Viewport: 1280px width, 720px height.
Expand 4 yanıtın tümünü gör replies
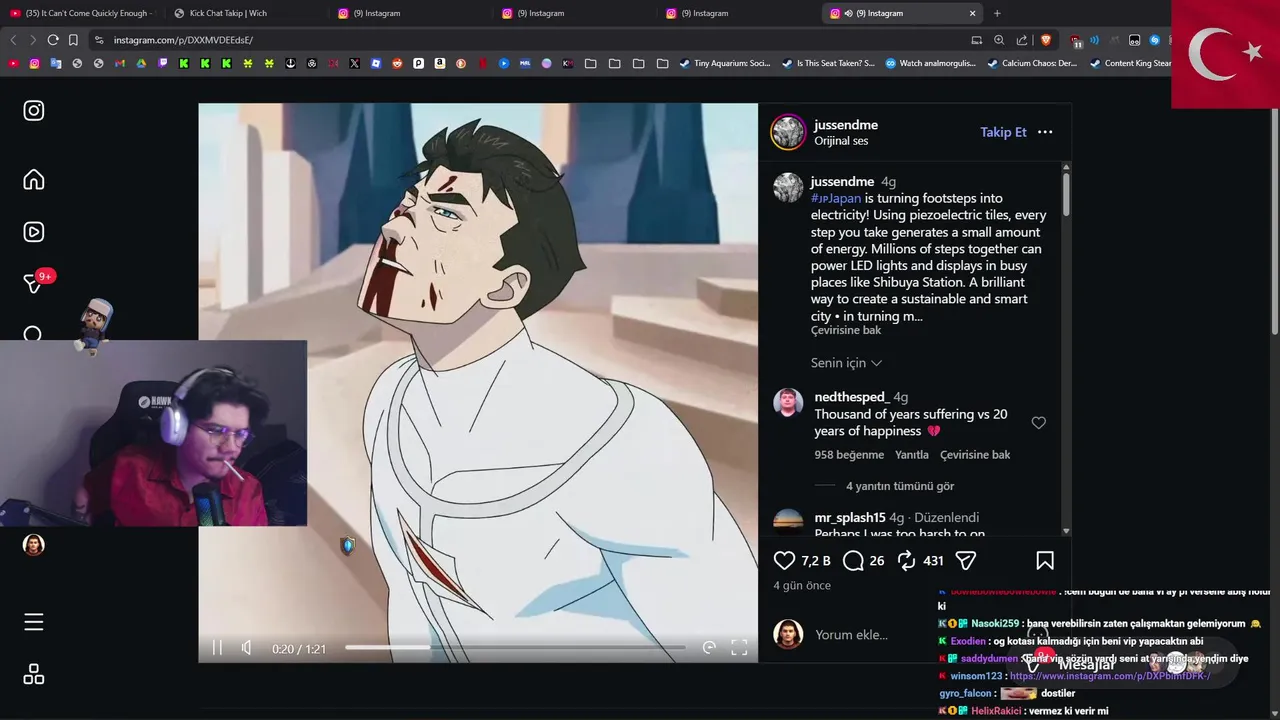(x=900, y=486)
